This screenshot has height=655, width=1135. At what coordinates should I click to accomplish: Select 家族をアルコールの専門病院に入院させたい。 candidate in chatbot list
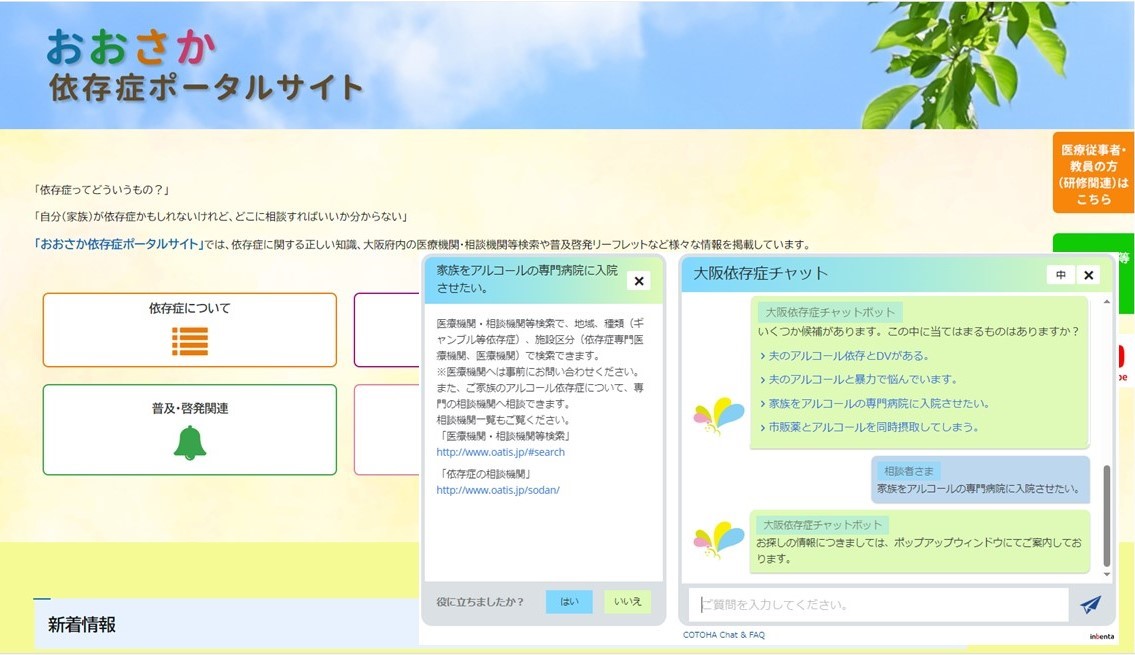(878, 403)
